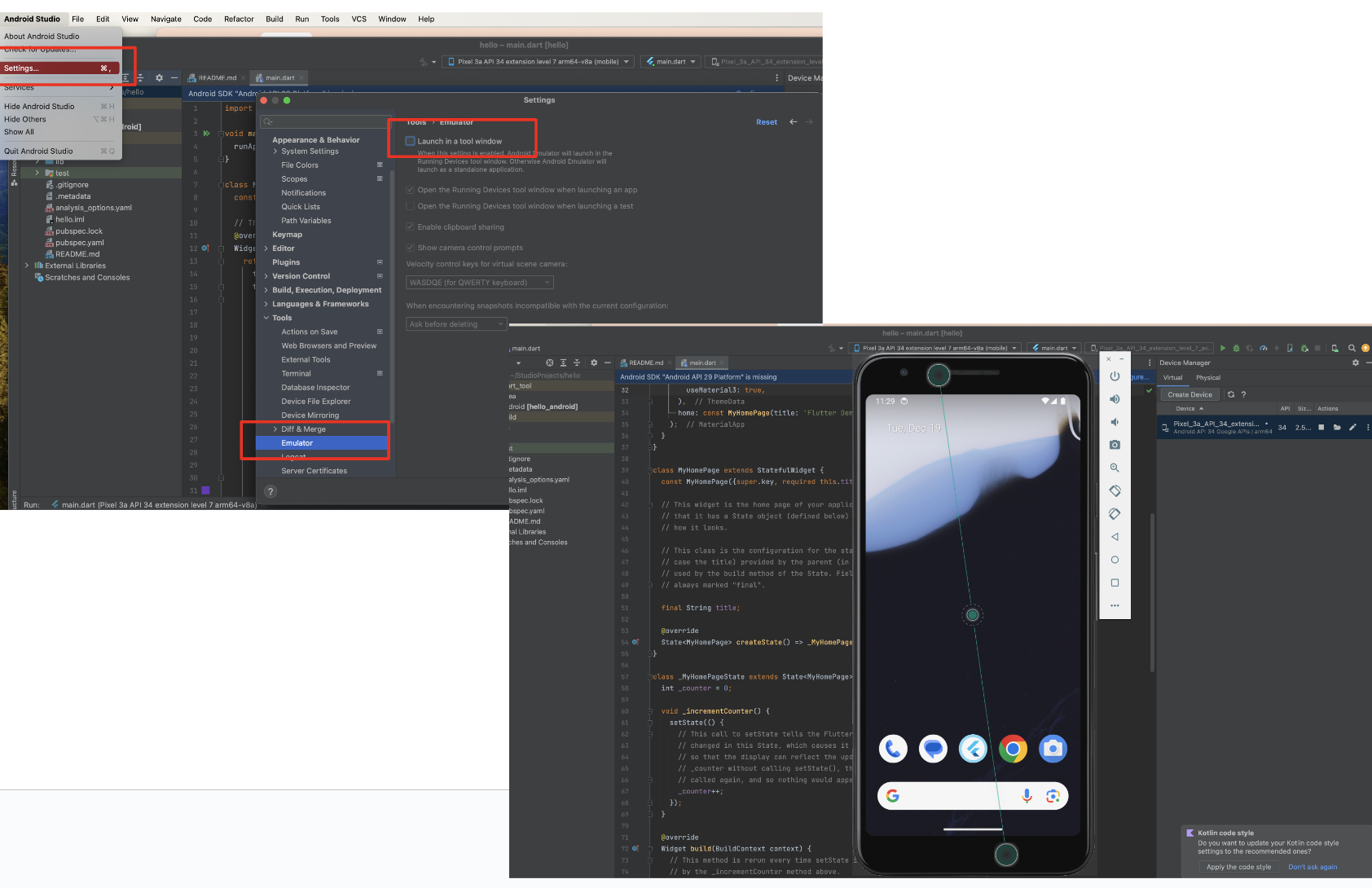The image size is (1372, 888).
Task: Click Apply the code style button
Action: tap(1238, 867)
